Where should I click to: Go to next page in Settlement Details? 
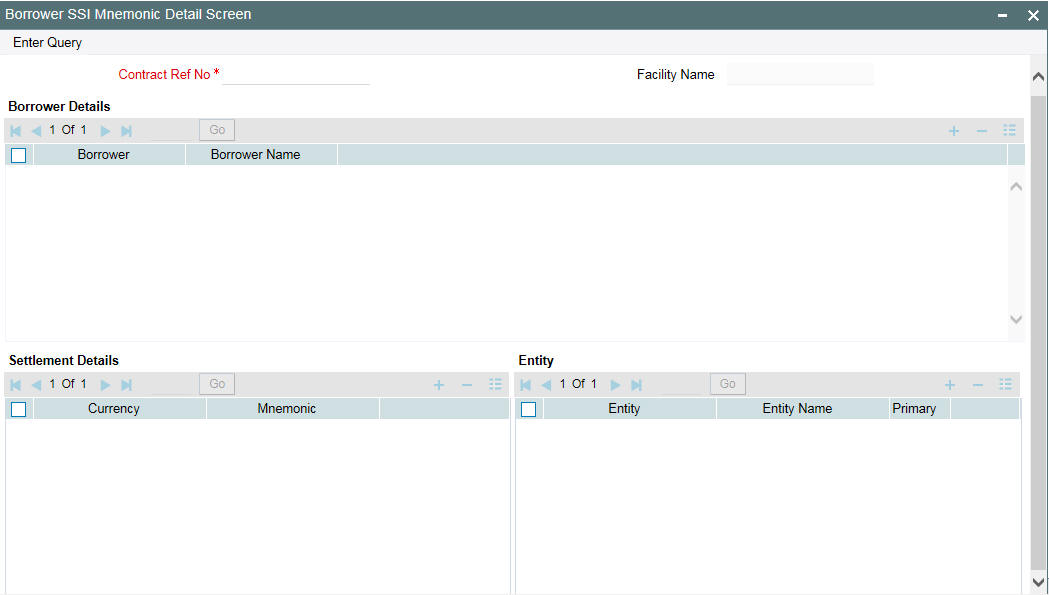click(x=105, y=384)
